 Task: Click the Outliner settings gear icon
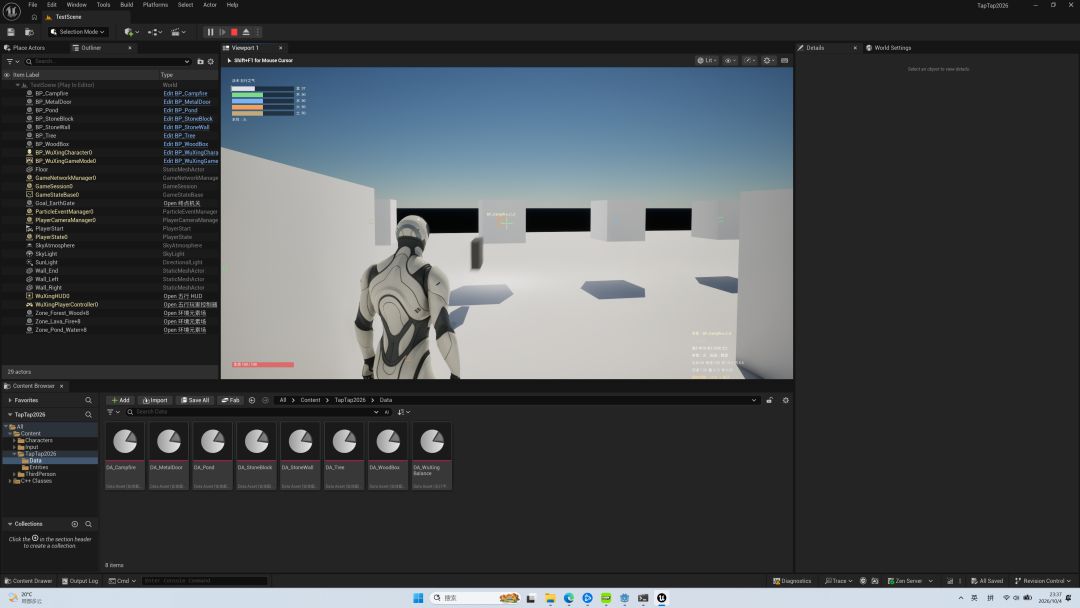(x=211, y=61)
